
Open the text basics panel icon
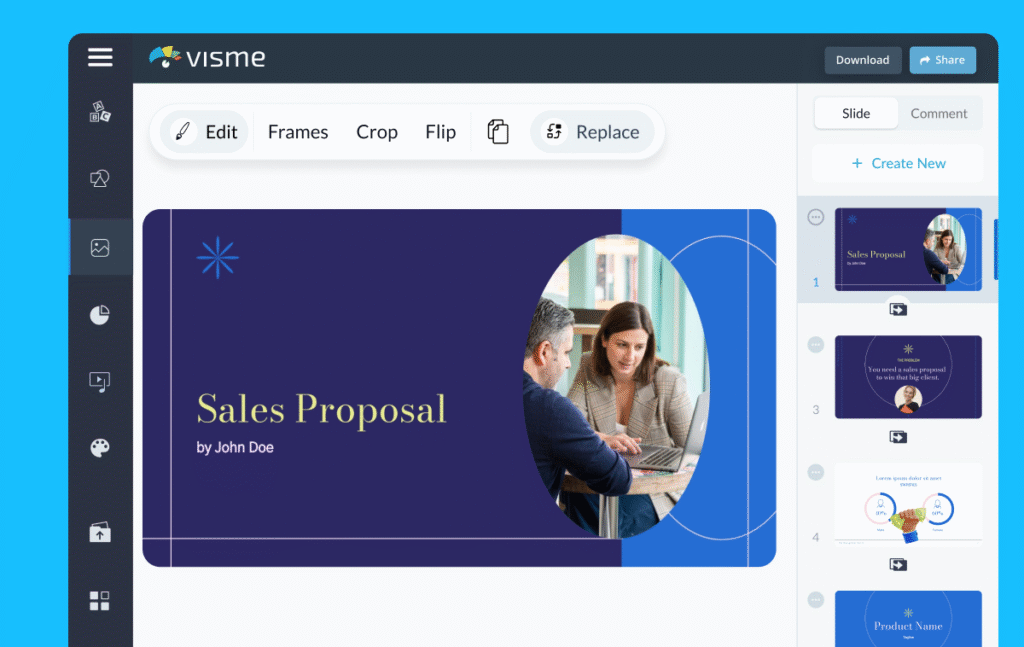(100, 112)
